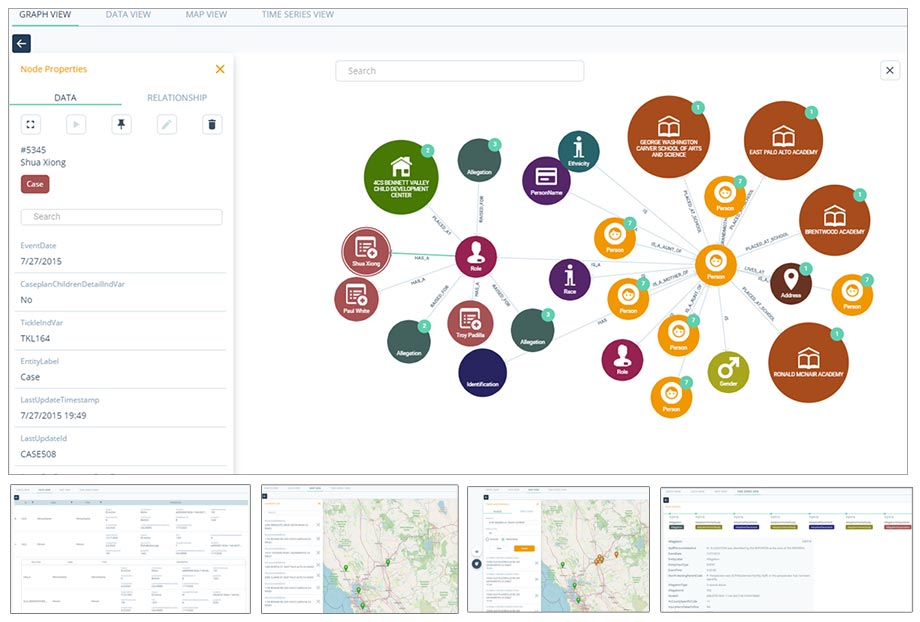
Task: Click the node ID #5345 text
Action: coord(33,150)
